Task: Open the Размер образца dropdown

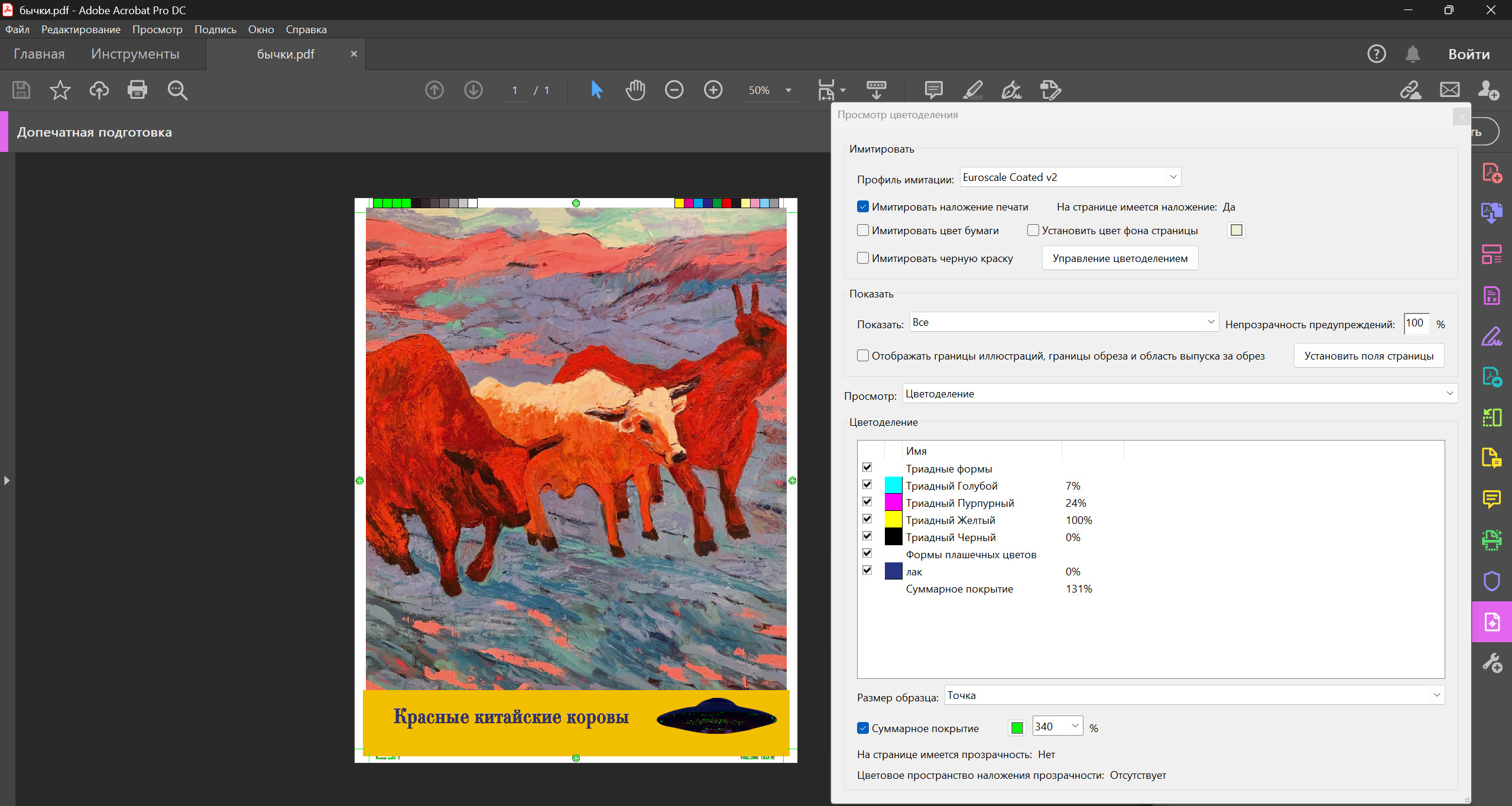Action: tap(1194, 695)
